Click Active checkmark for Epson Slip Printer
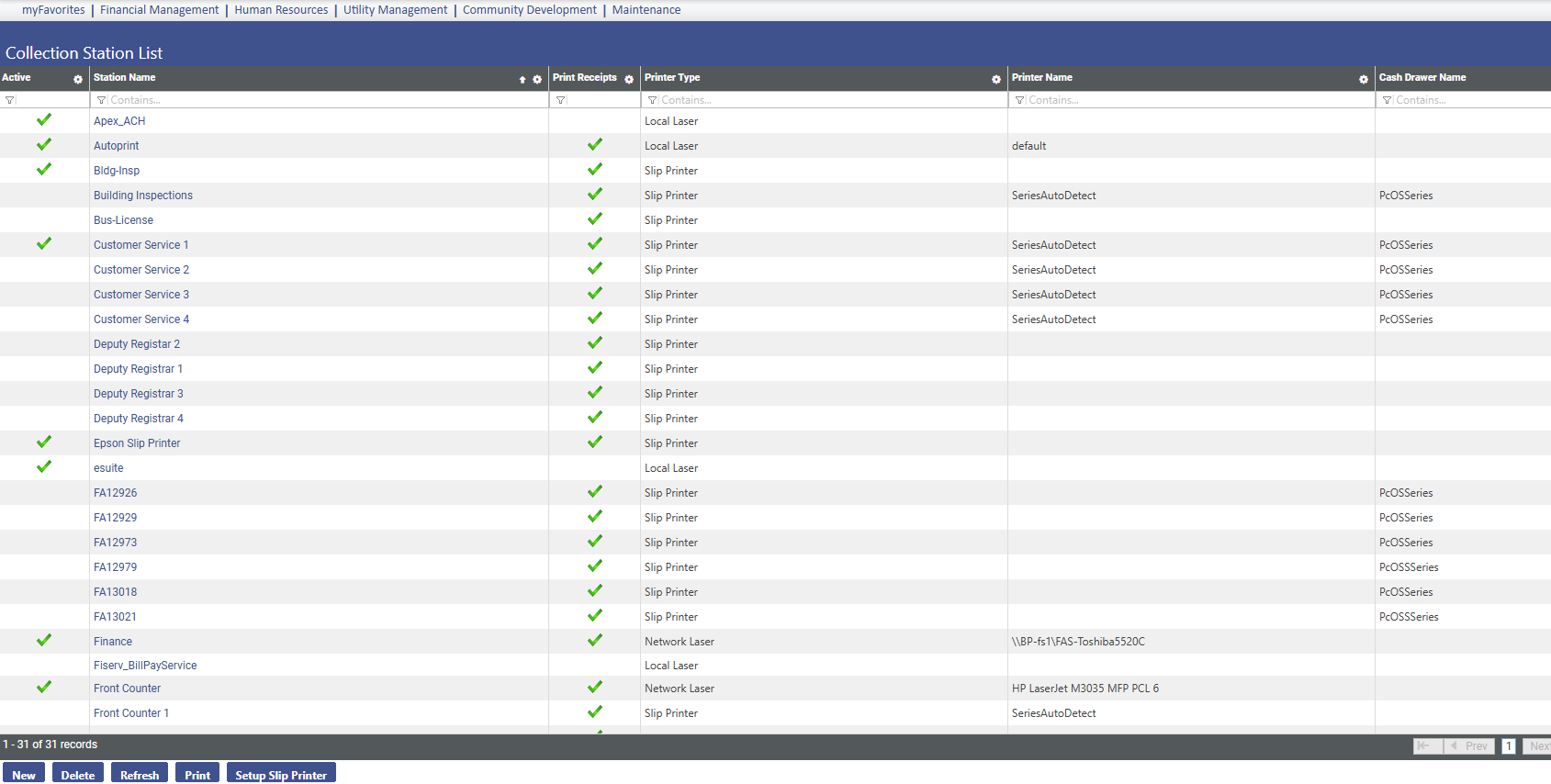 point(44,442)
